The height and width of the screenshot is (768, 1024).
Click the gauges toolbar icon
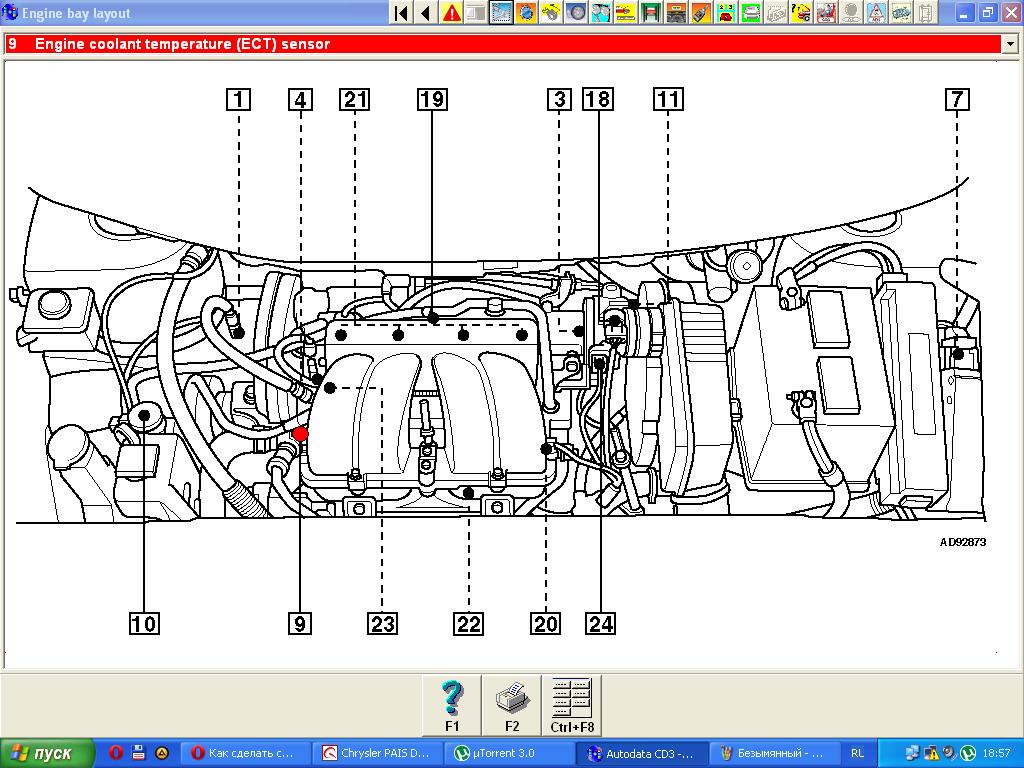(601, 12)
